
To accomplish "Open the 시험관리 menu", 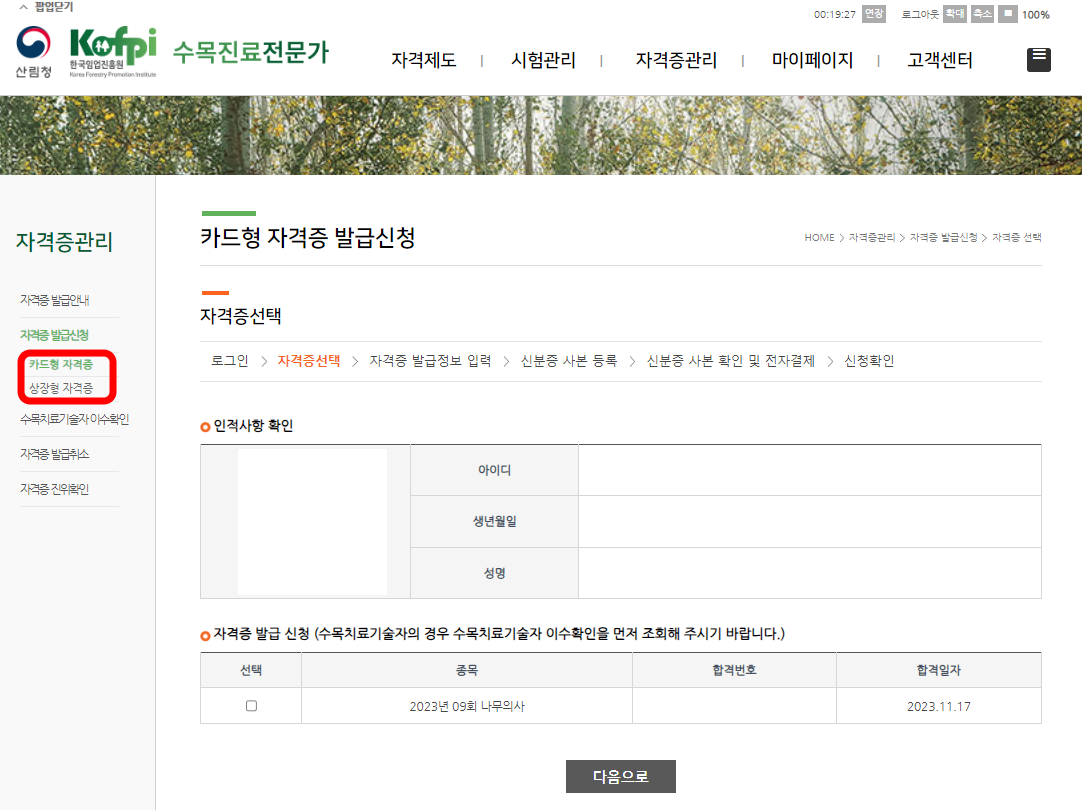I will pyautogui.click(x=543, y=59).
